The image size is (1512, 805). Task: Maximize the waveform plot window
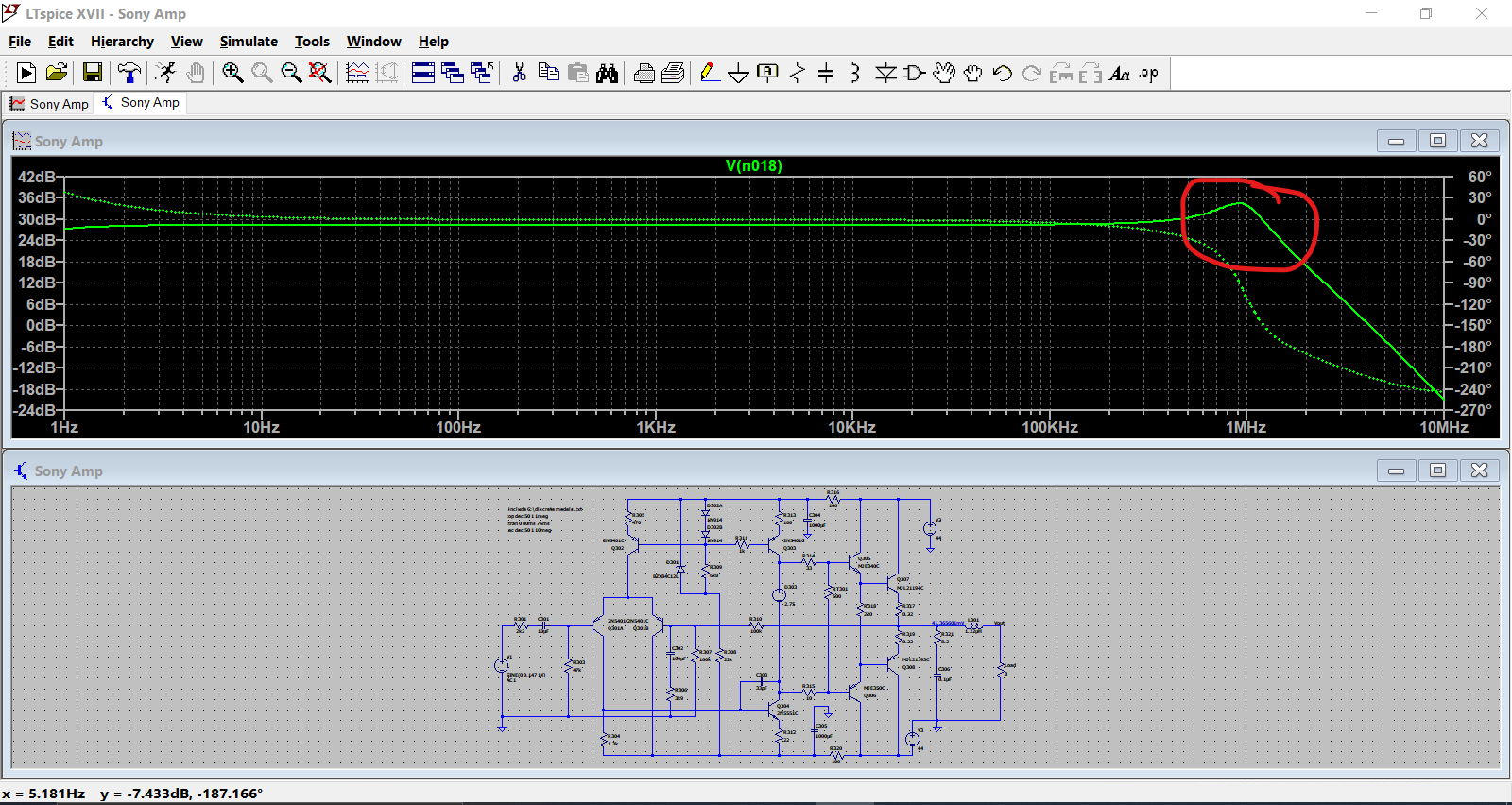(x=1437, y=141)
